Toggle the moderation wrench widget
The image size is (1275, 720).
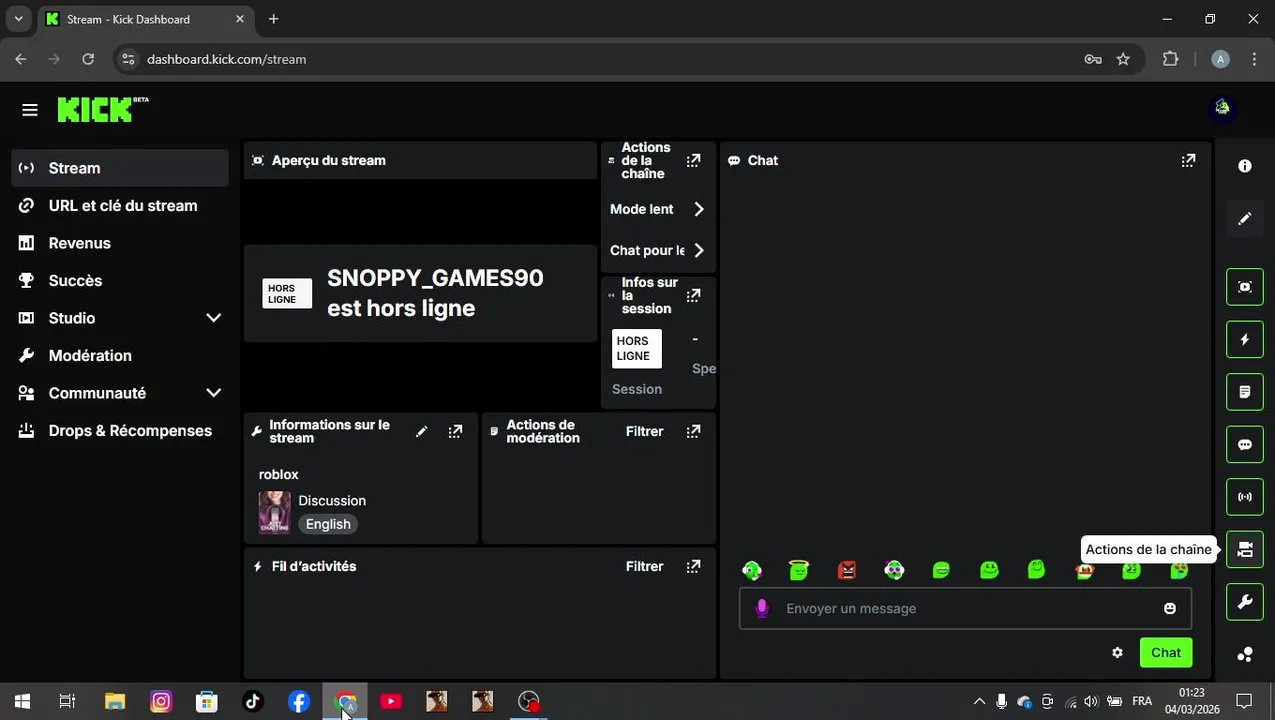[1245, 602]
